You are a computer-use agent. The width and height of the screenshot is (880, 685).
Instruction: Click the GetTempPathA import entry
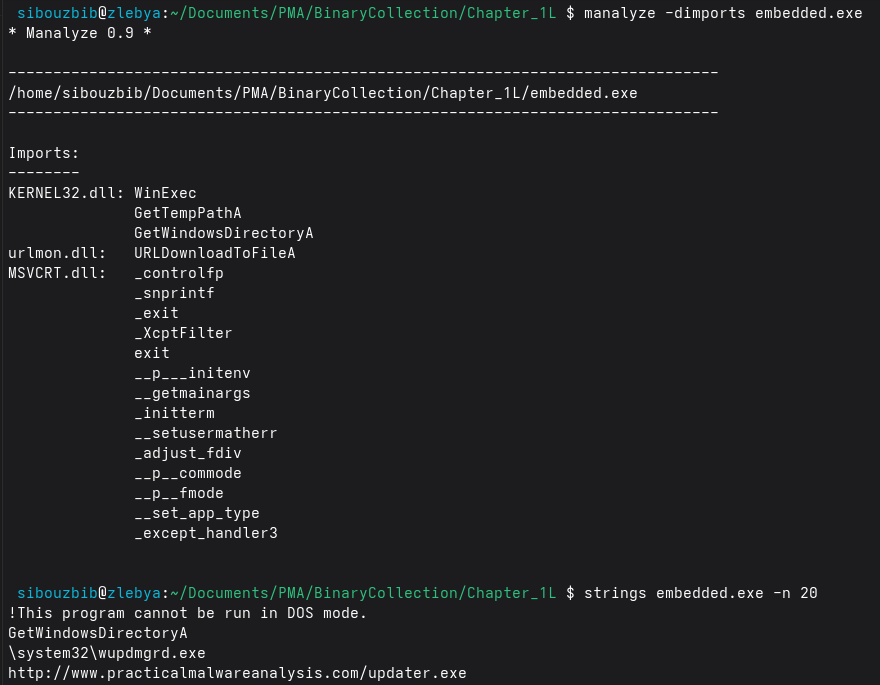188,213
